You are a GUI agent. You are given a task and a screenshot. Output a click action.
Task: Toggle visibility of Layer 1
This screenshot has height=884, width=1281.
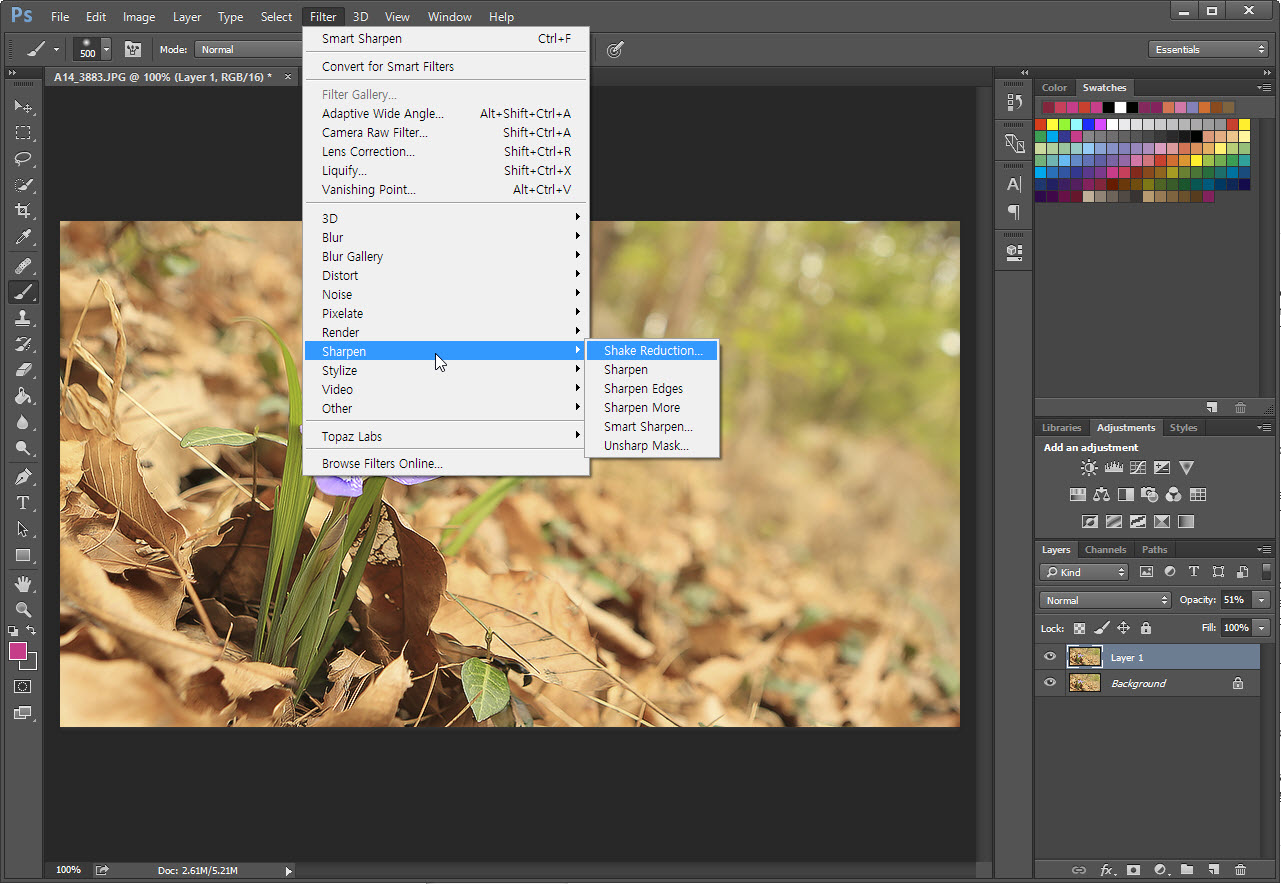[1050, 657]
